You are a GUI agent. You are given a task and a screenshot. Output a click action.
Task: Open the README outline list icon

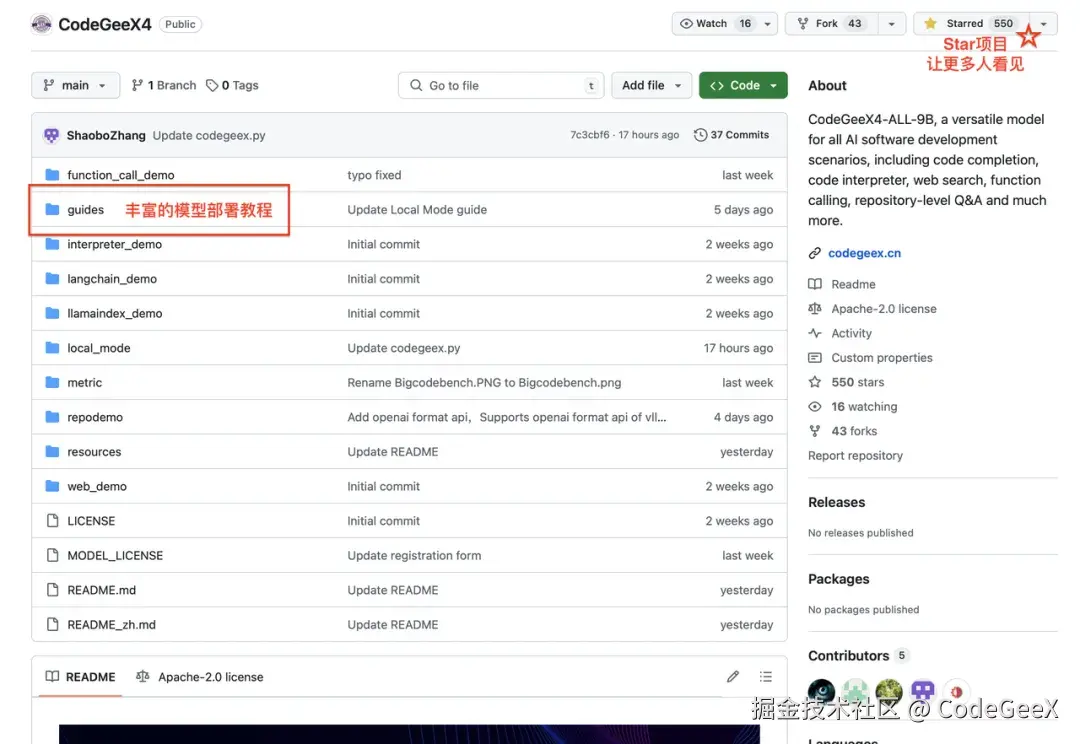point(766,676)
